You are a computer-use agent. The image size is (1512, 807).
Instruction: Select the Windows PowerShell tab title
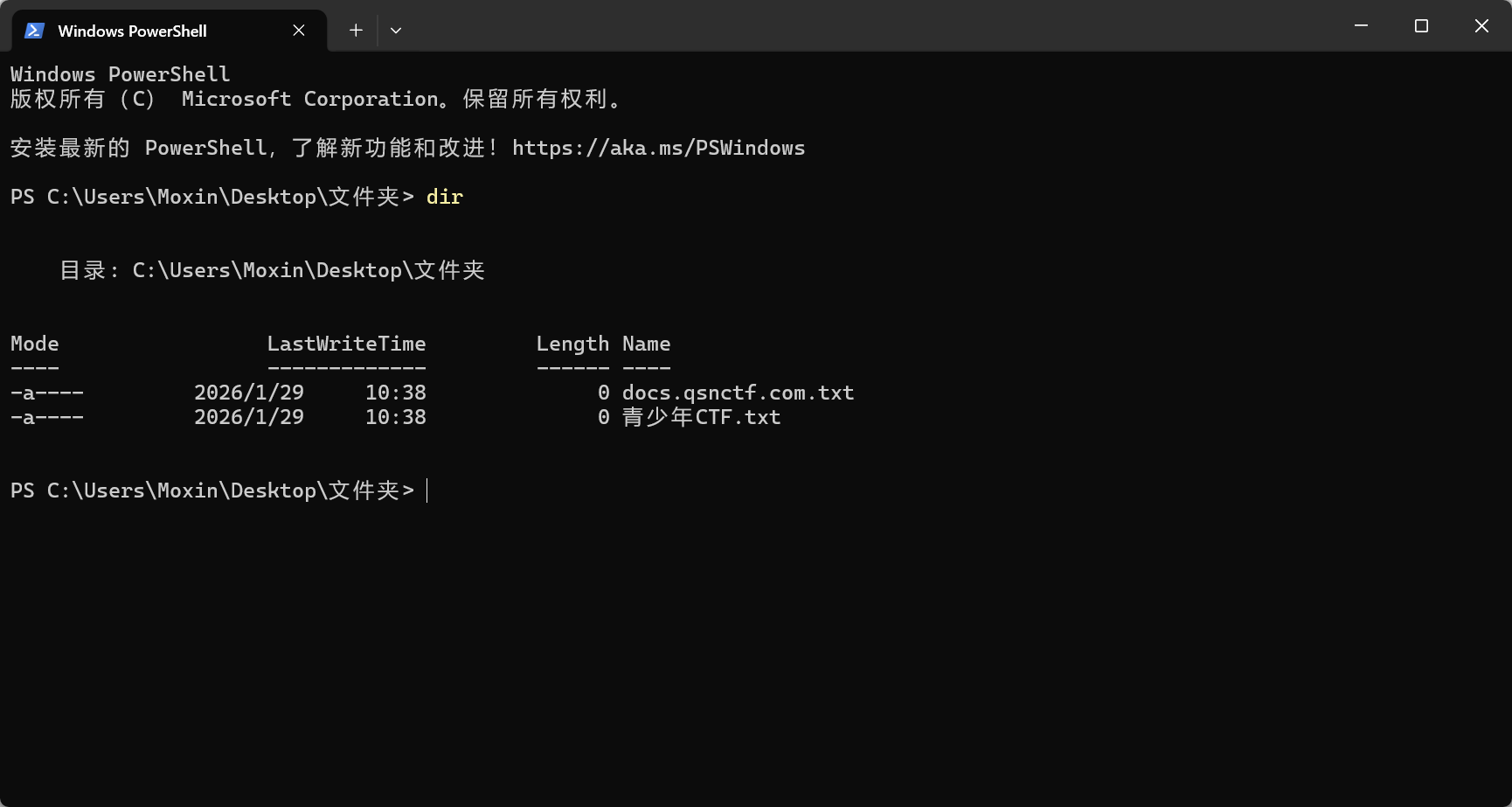(132, 31)
